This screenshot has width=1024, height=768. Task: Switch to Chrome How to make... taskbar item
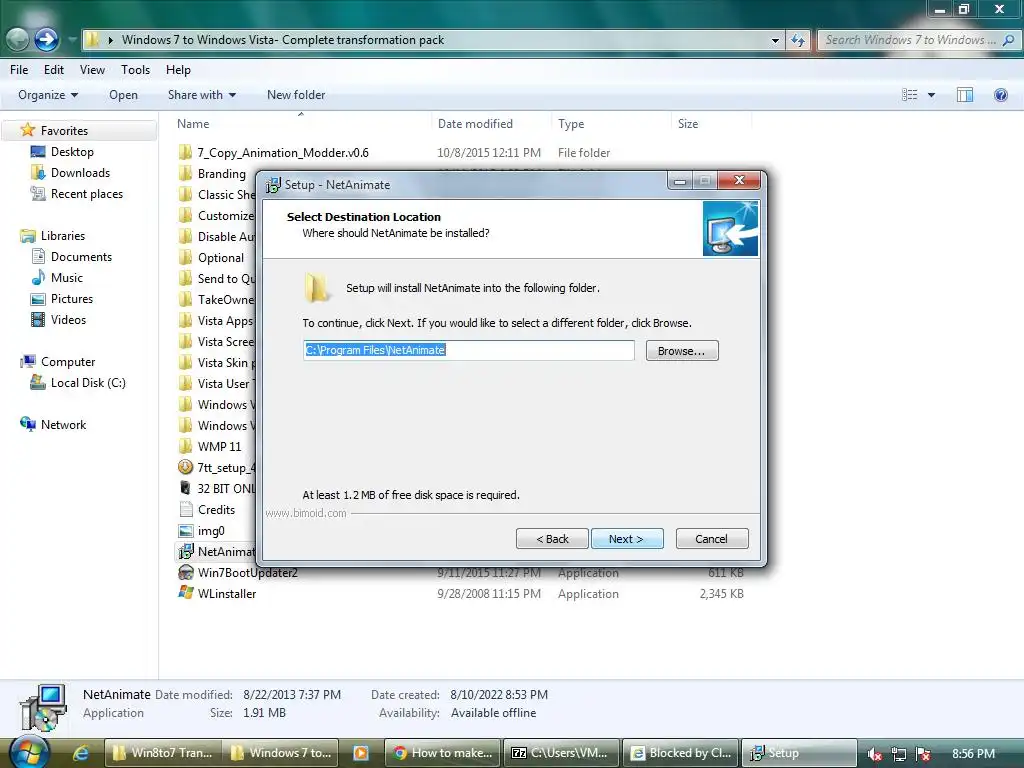click(x=443, y=753)
